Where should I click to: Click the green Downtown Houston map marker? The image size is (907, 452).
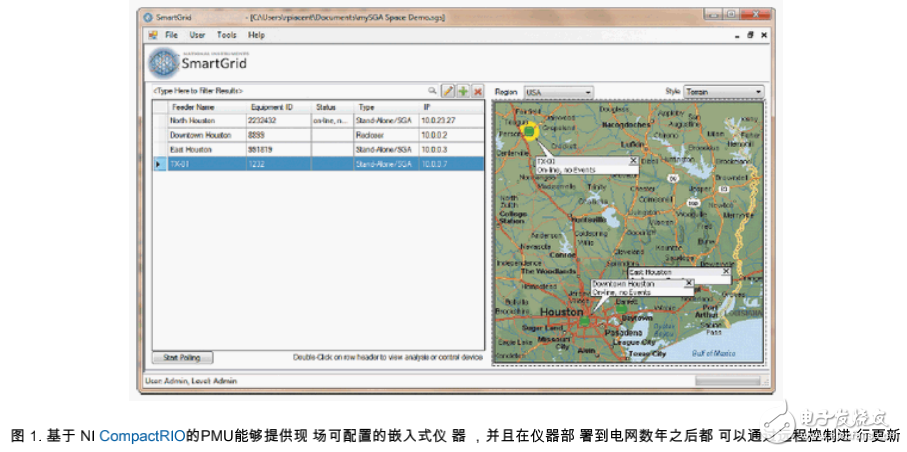585,323
